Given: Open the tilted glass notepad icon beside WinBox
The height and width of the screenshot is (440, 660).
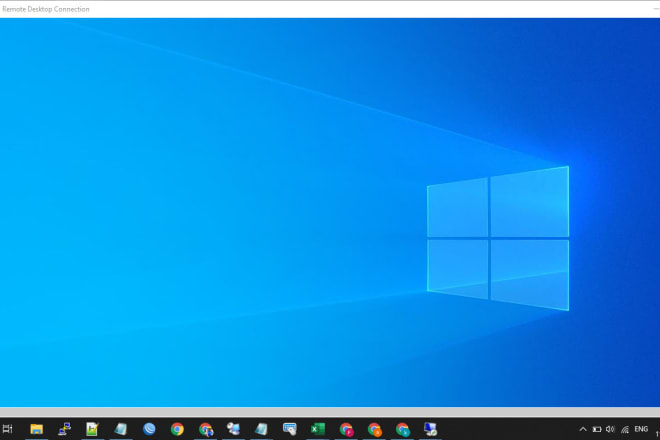Looking at the screenshot, I should point(121,429).
